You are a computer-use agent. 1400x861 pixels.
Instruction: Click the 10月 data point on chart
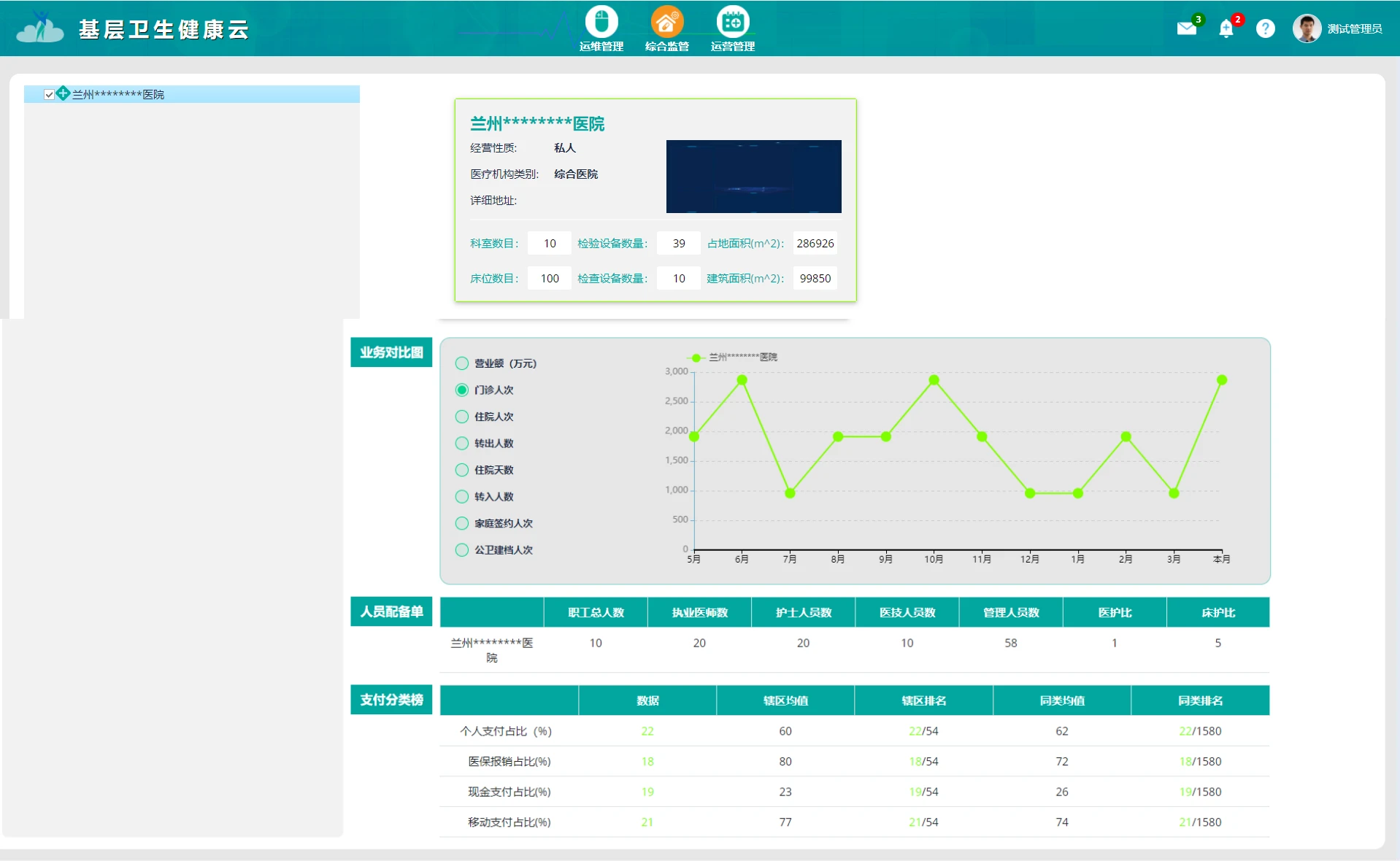coord(934,380)
